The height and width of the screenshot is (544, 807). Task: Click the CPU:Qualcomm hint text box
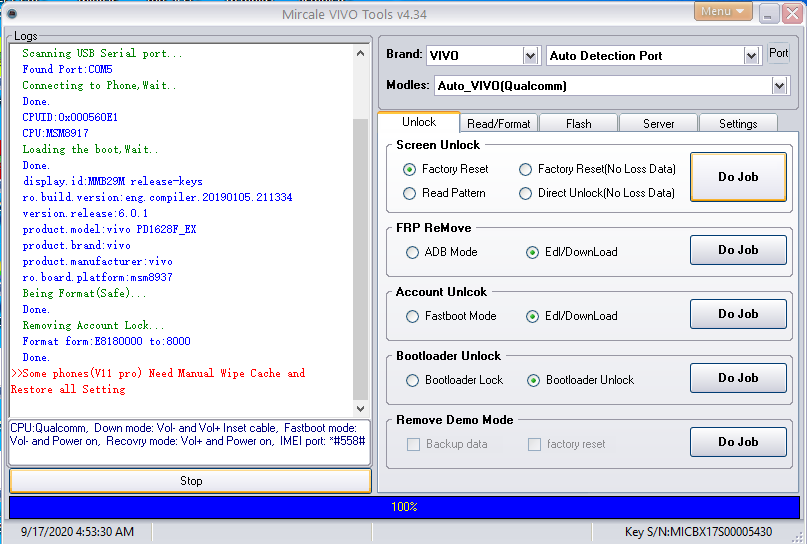pyautogui.click(x=189, y=442)
